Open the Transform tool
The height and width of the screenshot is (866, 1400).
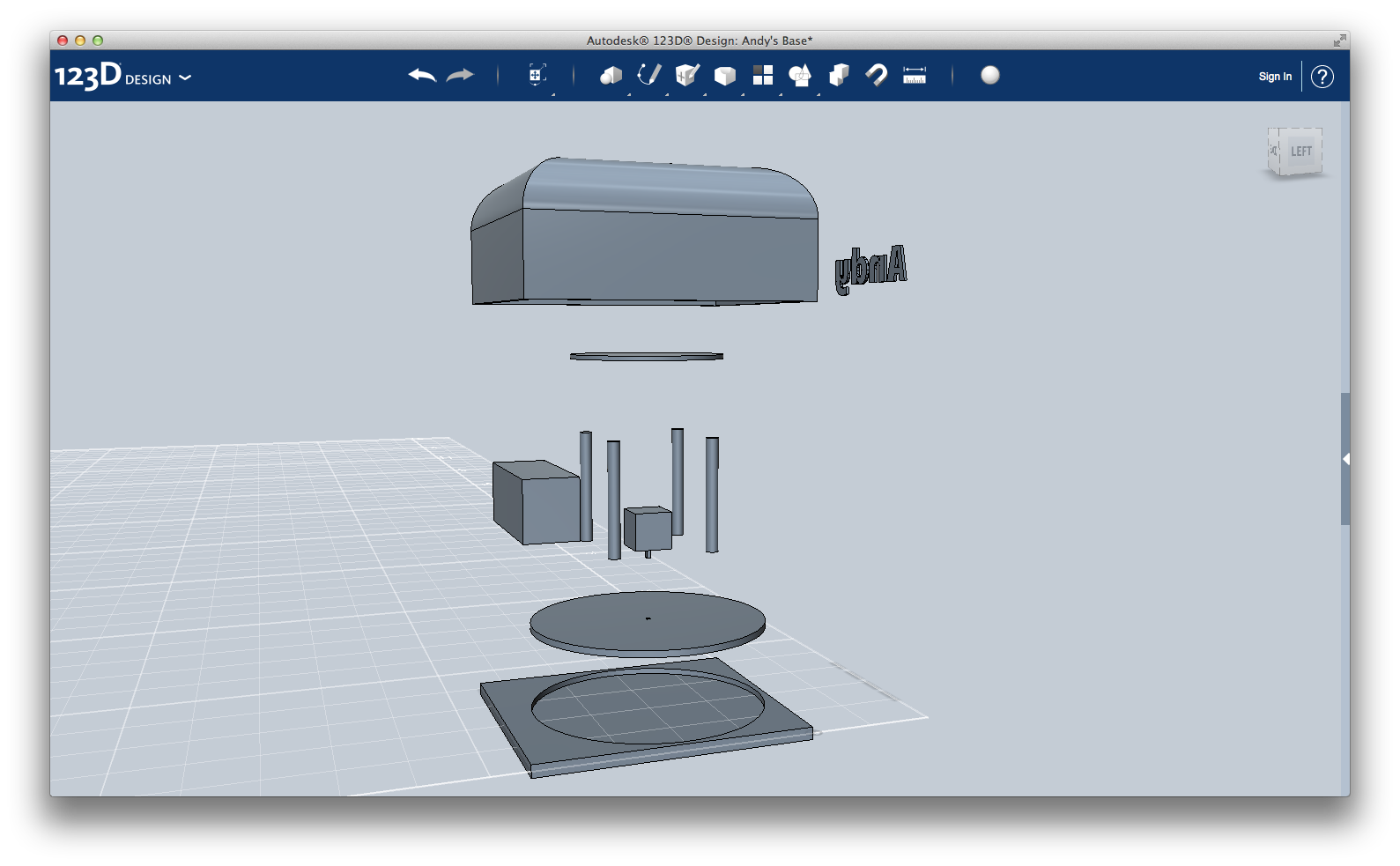[537, 75]
